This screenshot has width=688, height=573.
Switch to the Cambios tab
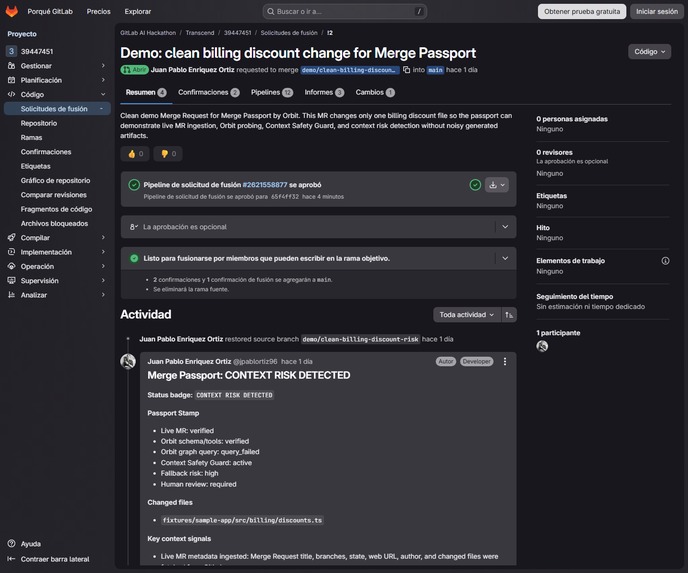click(x=375, y=93)
